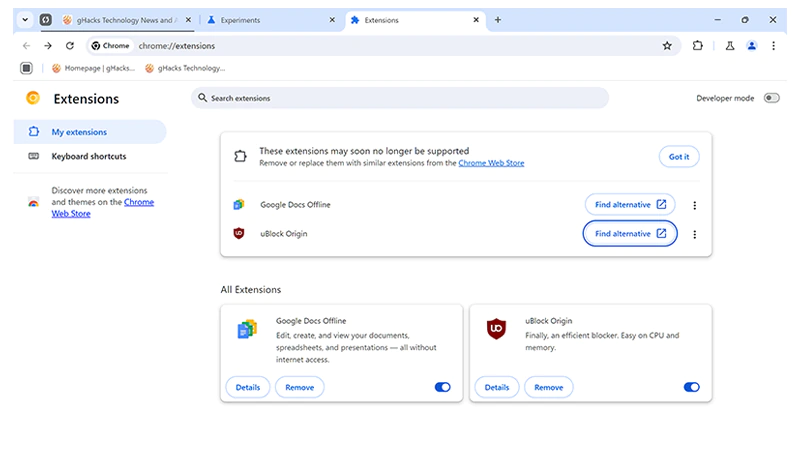This screenshot has width=800, height=467.
Task: Open the Chrome Labs flask icon
Action: pos(730,46)
